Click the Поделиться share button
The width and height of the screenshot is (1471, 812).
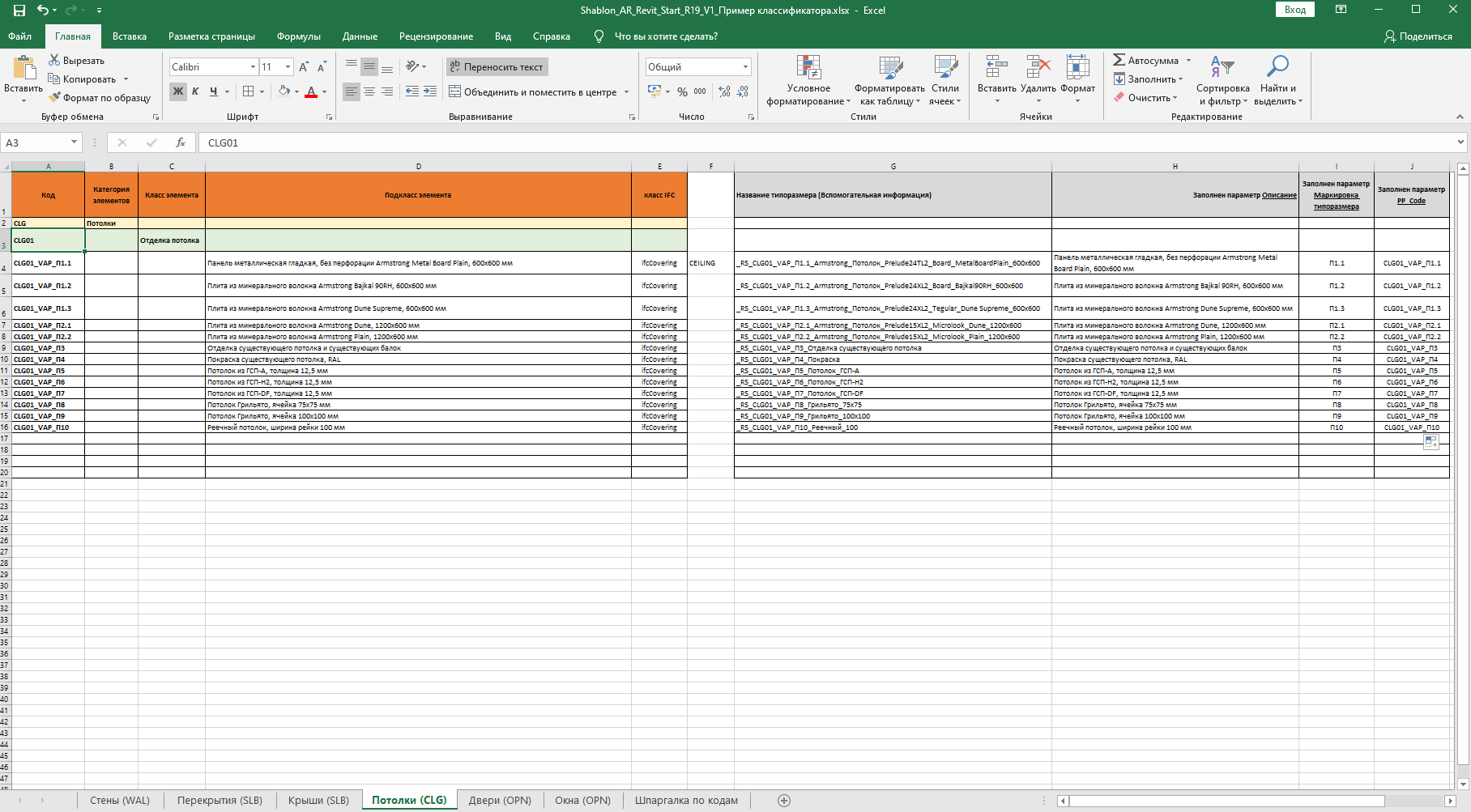point(1418,36)
